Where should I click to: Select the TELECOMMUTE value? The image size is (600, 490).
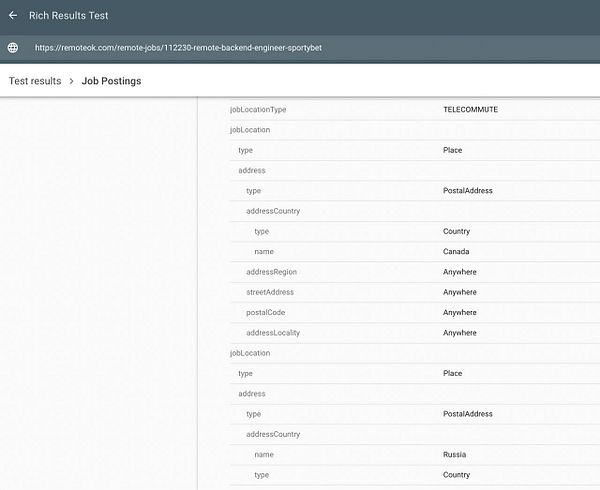pyautogui.click(x=470, y=109)
